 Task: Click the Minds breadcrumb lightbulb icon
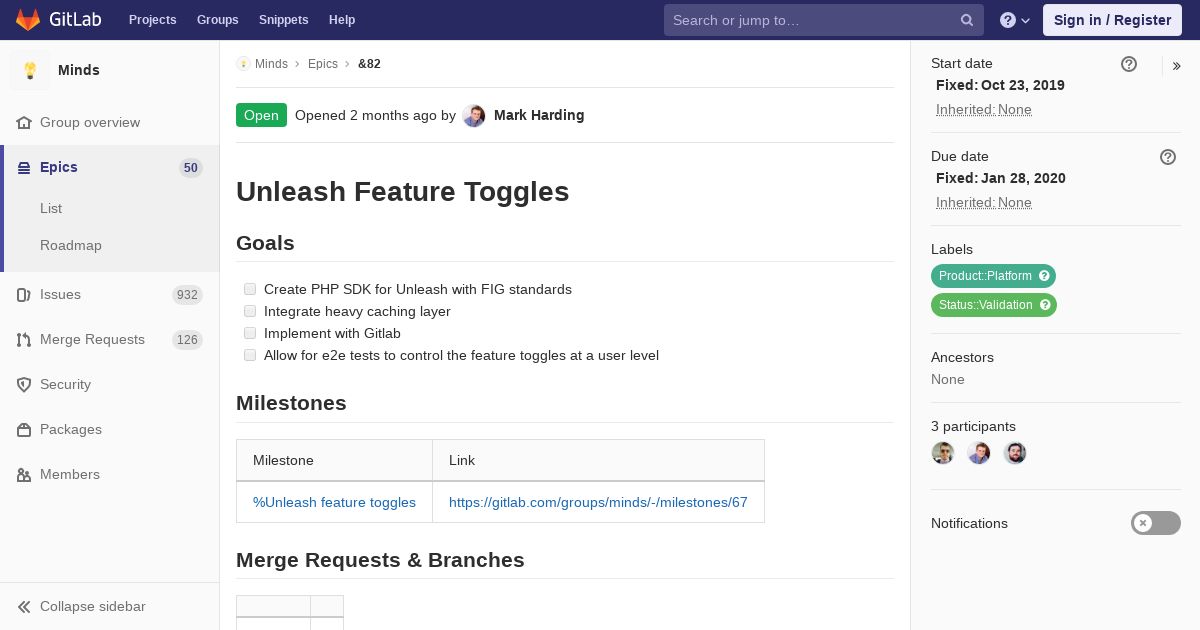(x=243, y=64)
